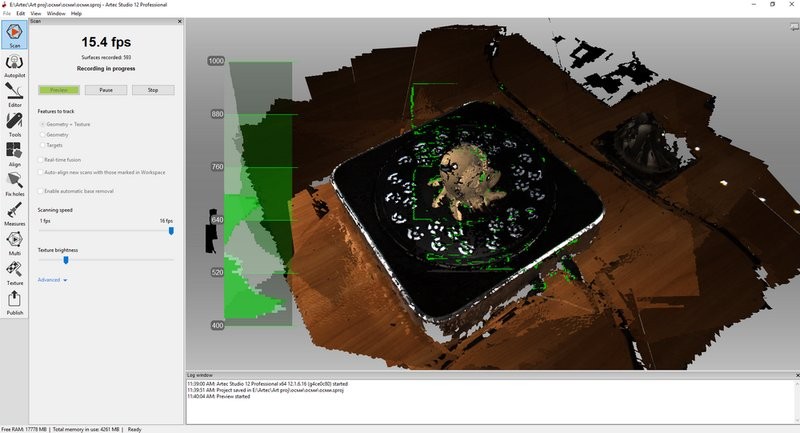Select the Editor tool icon
This screenshot has width=800, height=433.
(14, 94)
